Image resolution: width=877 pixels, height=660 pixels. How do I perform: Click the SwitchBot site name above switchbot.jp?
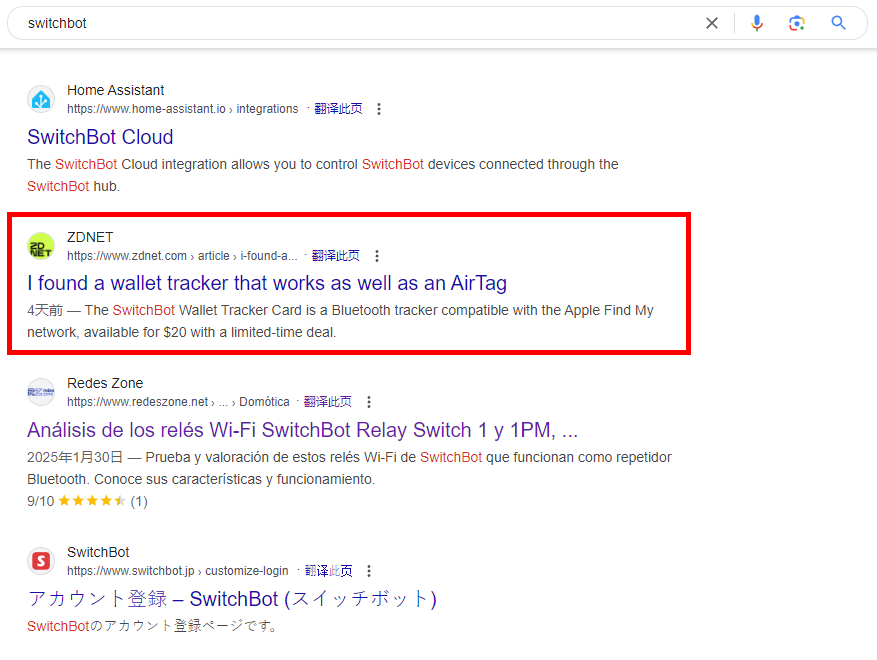coord(98,552)
